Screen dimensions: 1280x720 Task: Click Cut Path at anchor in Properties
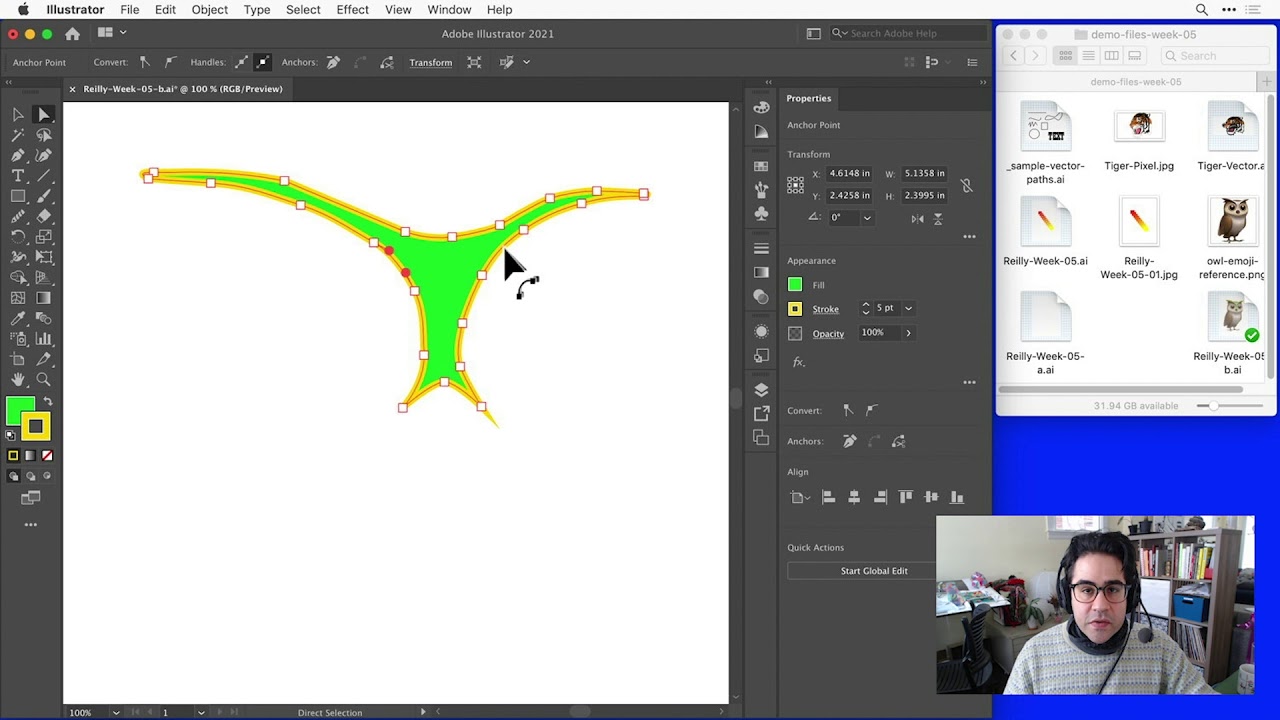[x=898, y=441]
